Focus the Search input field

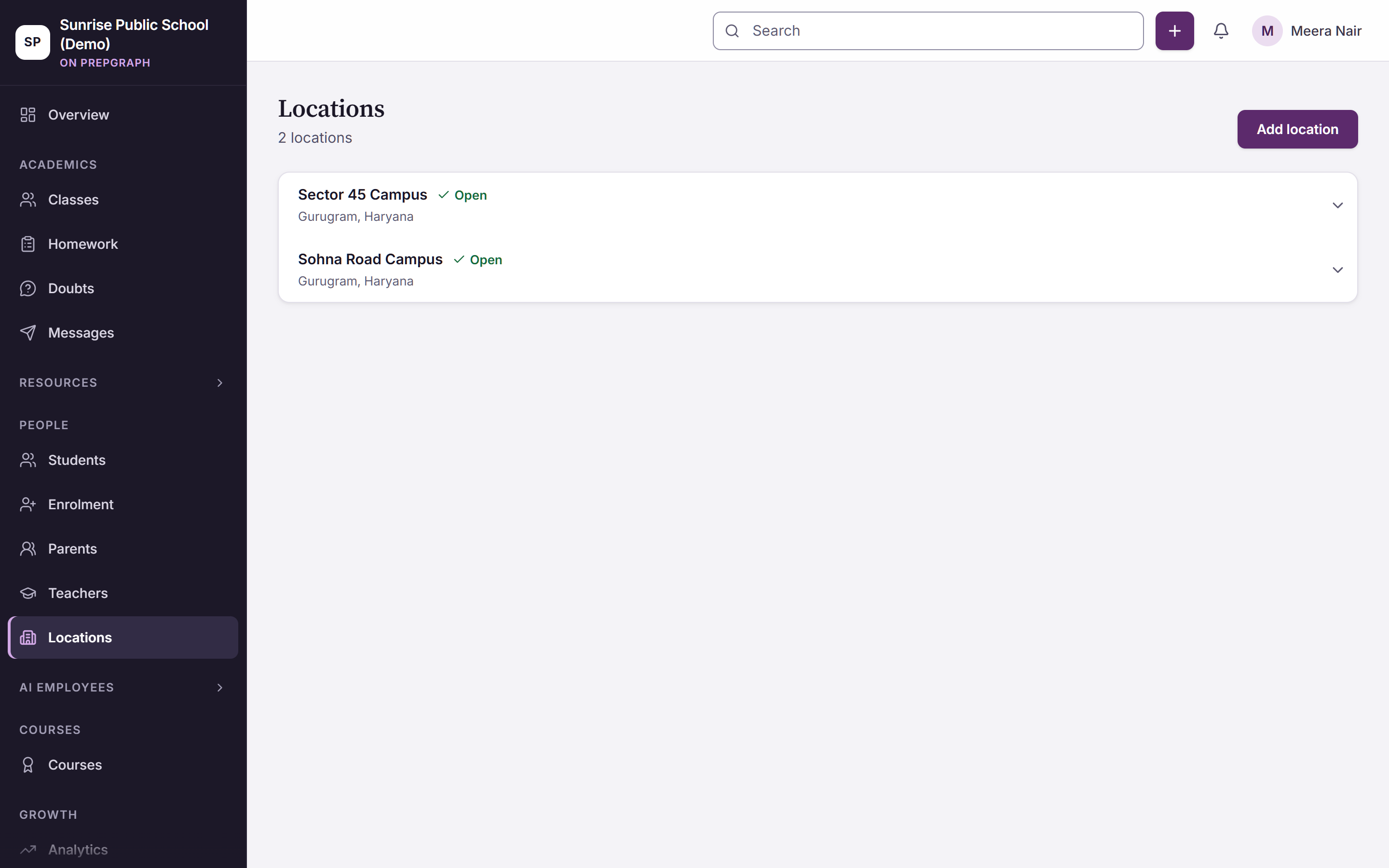tap(927, 31)
